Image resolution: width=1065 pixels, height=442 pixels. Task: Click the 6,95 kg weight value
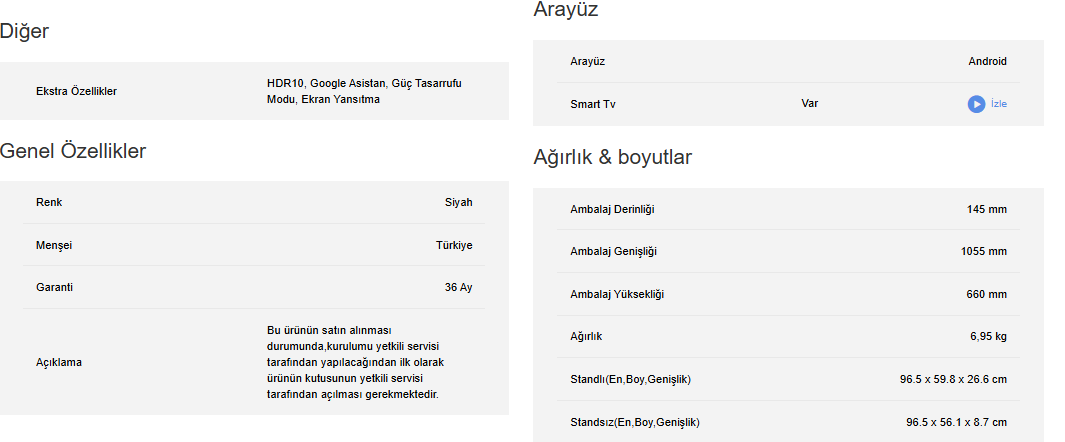(x=988, y=336)
